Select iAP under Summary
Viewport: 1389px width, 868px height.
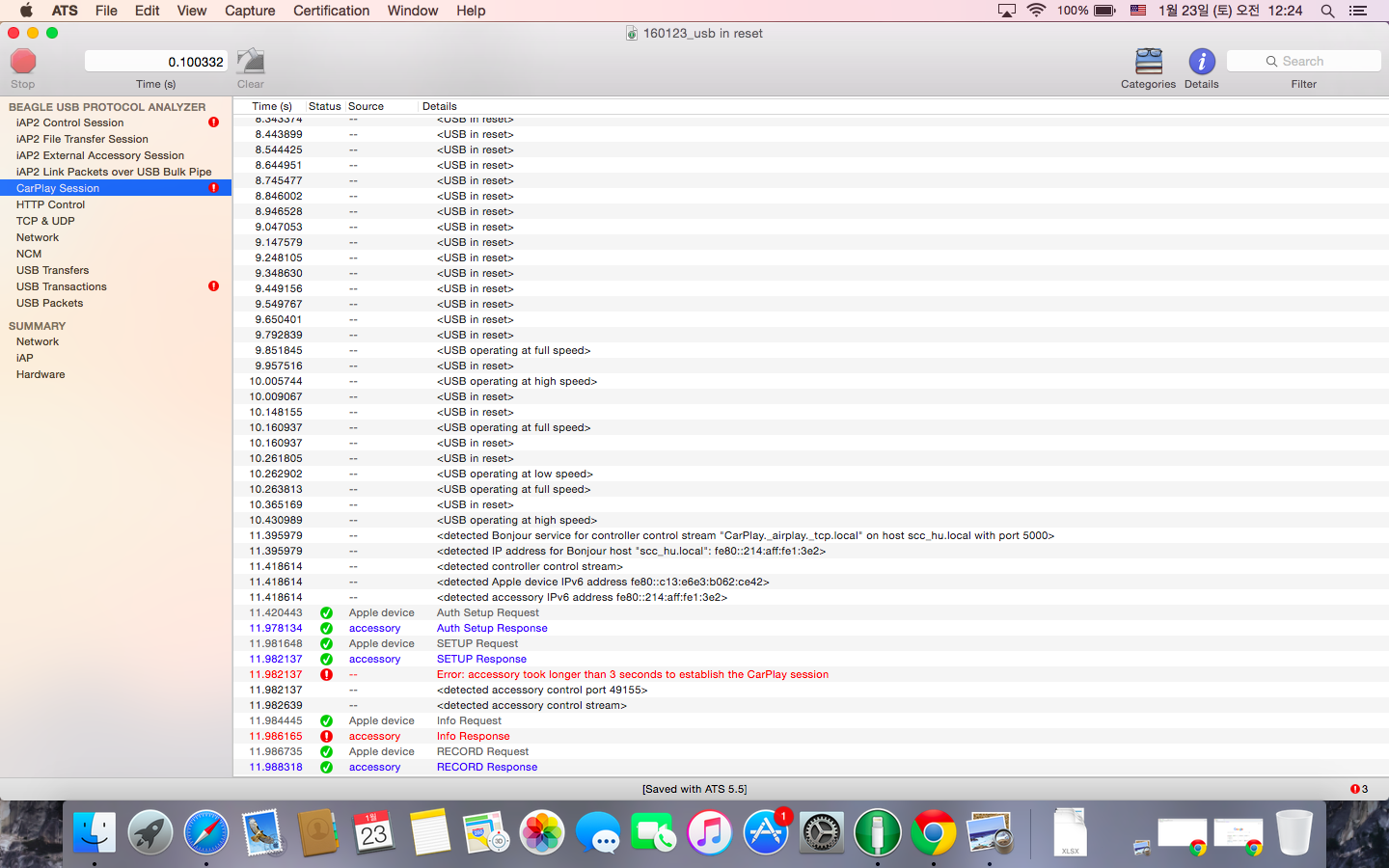point(116,358)
